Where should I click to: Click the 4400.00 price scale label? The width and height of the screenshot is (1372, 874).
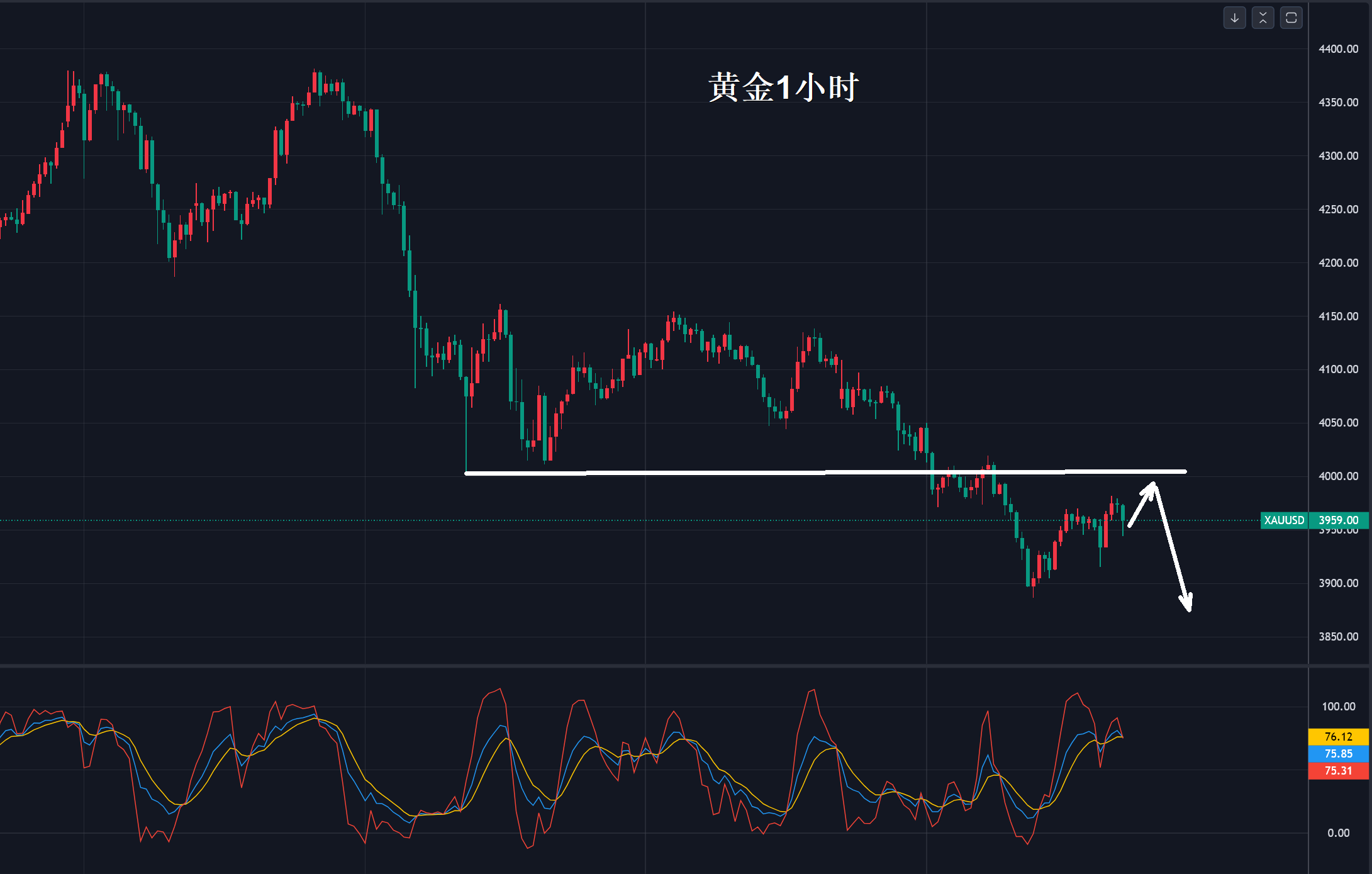click(1338, 49)
